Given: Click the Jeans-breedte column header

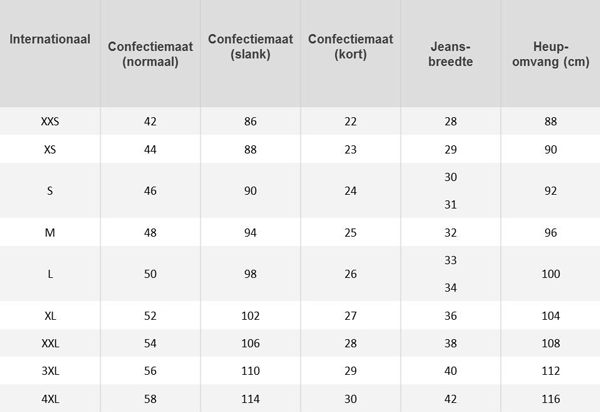Looking at the screenshot, I should (x=450, y=54).
